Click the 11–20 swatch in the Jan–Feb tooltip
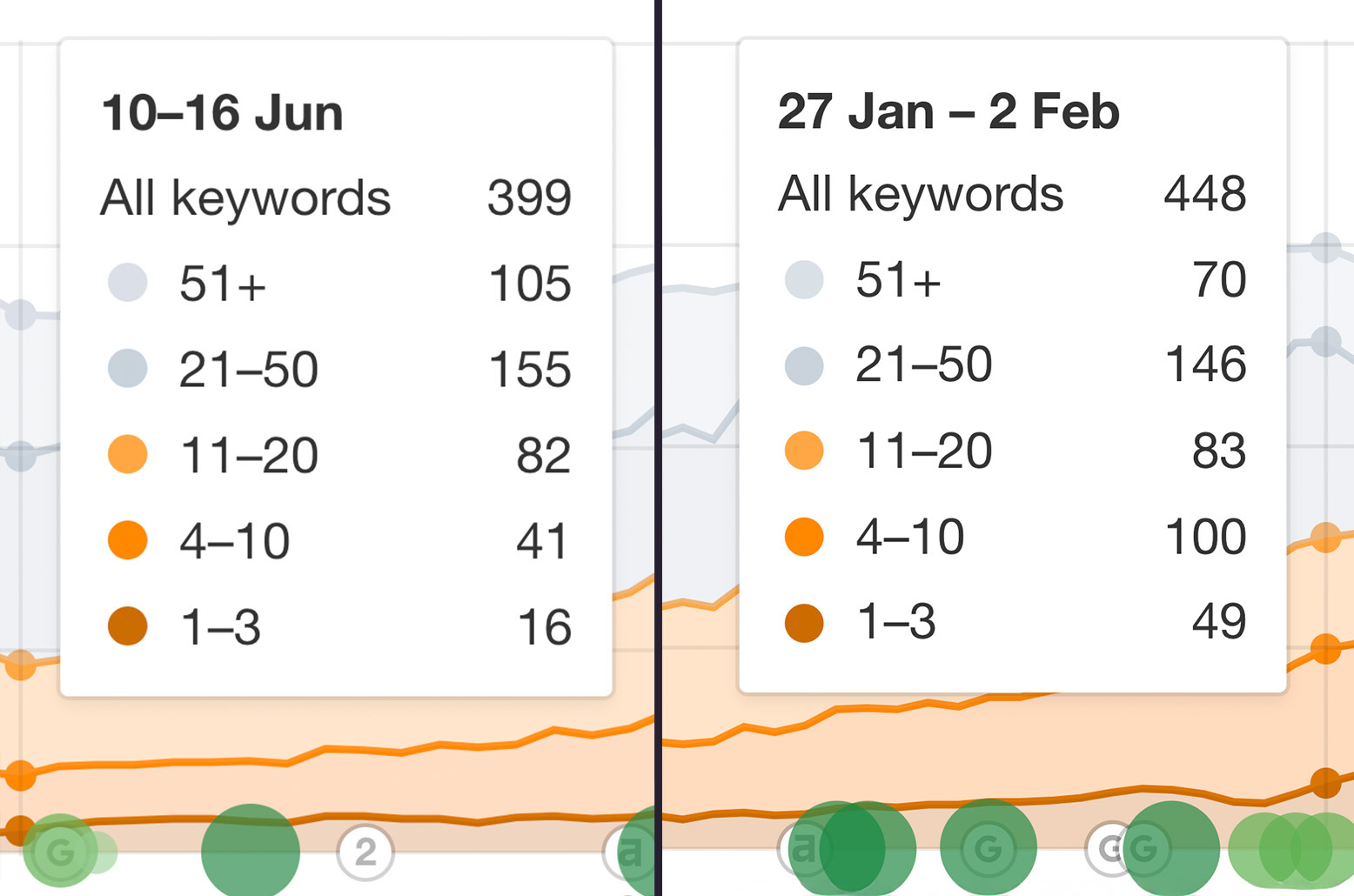This screenshot has height=896, width=1354. (x=804, y=451)
